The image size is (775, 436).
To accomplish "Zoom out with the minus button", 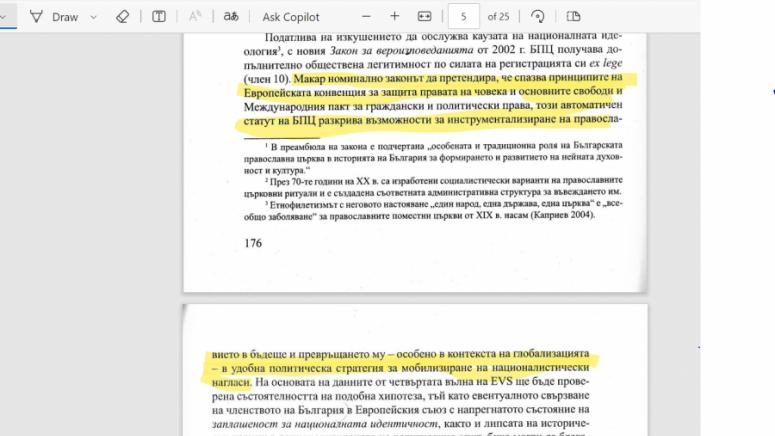I will (x=366, y=16).
